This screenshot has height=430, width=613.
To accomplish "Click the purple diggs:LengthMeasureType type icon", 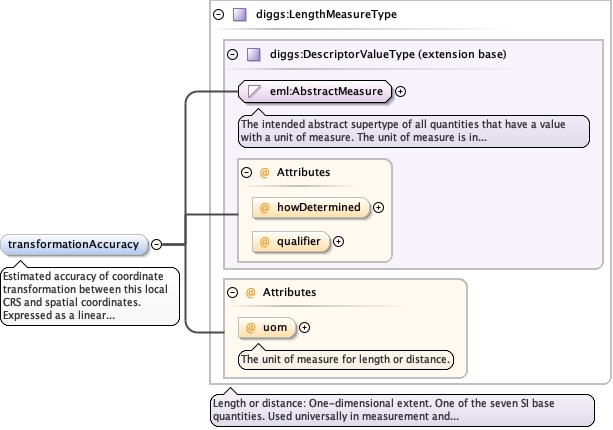I will [x=239, y=15].
